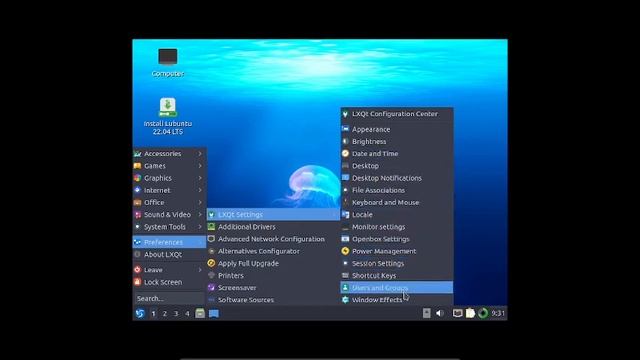Open About LXQt entry
640x360 pixels.
click(x=169, y=254)
